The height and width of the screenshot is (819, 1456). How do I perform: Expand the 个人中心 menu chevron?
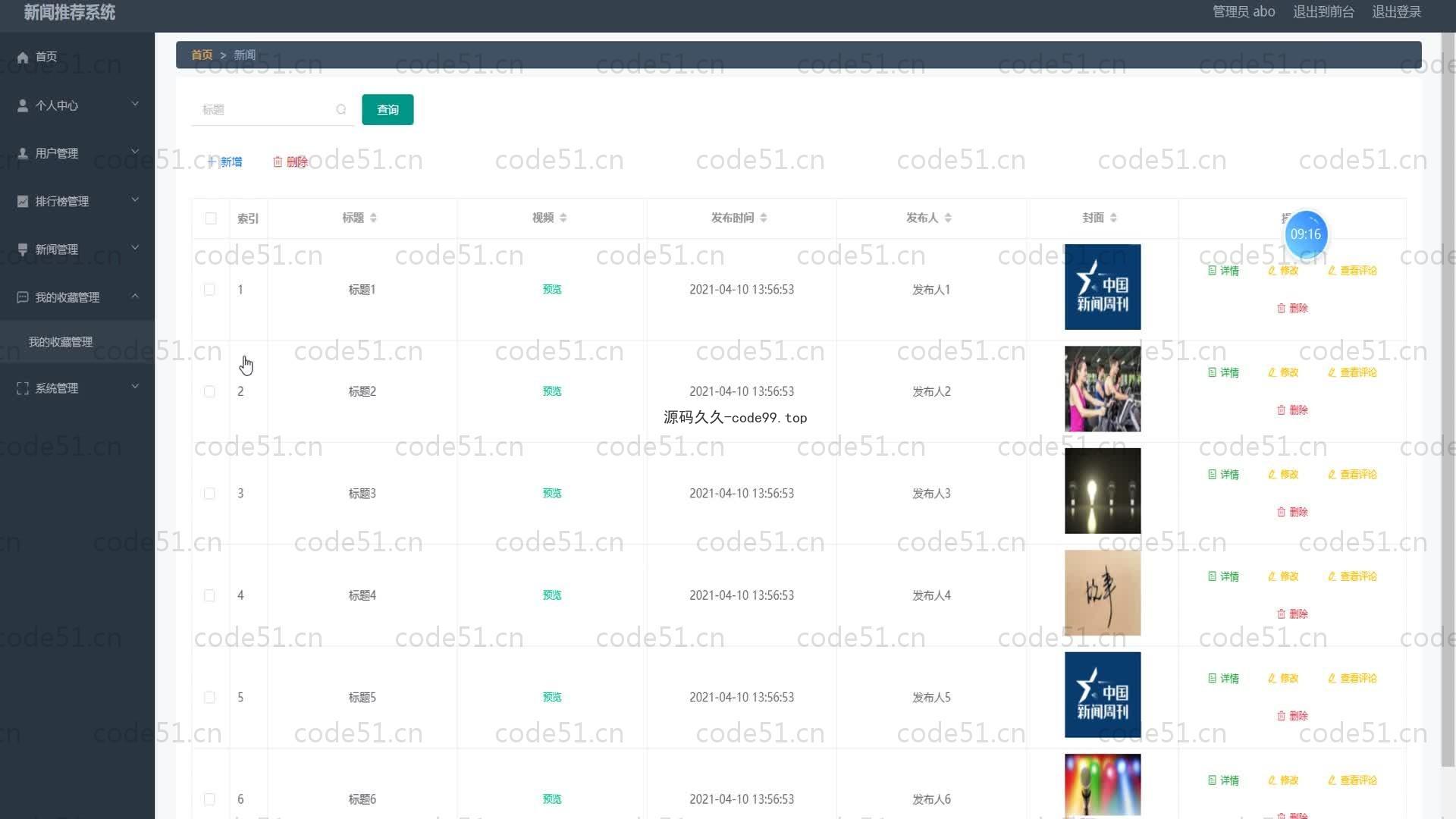pyautogui.click(x=135, y=104)
